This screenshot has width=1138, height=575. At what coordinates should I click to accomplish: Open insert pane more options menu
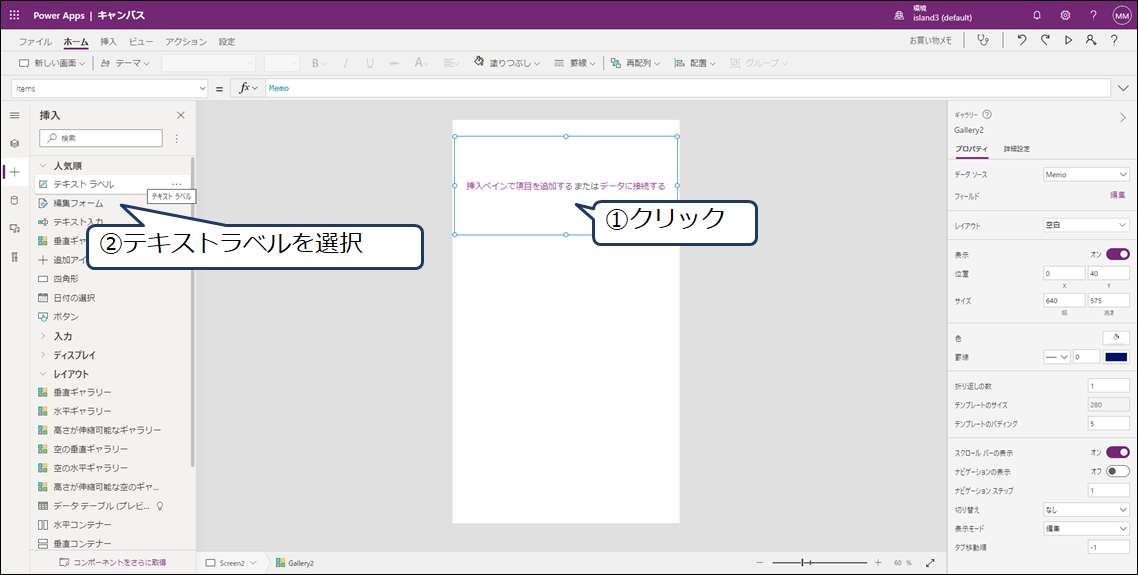(x=176, y=138)
